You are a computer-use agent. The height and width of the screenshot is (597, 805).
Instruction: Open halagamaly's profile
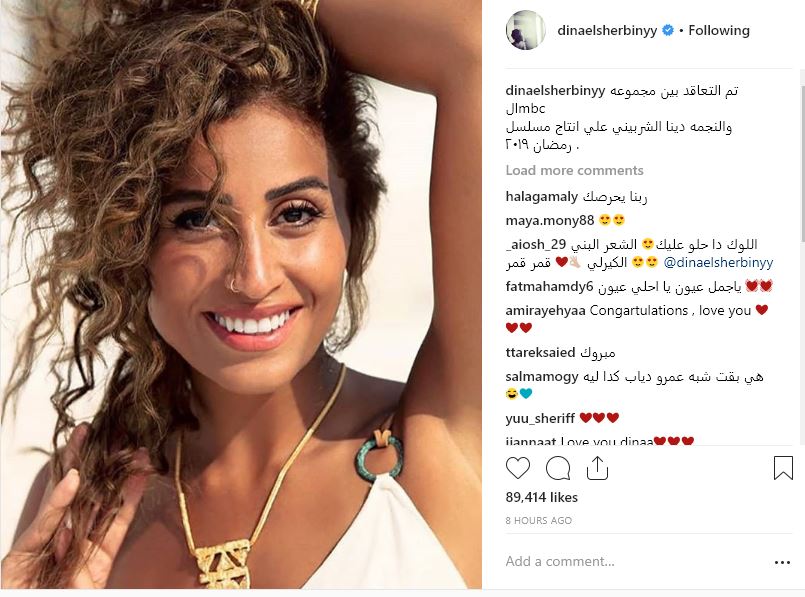pyautogui.click(x=542, y=197)
